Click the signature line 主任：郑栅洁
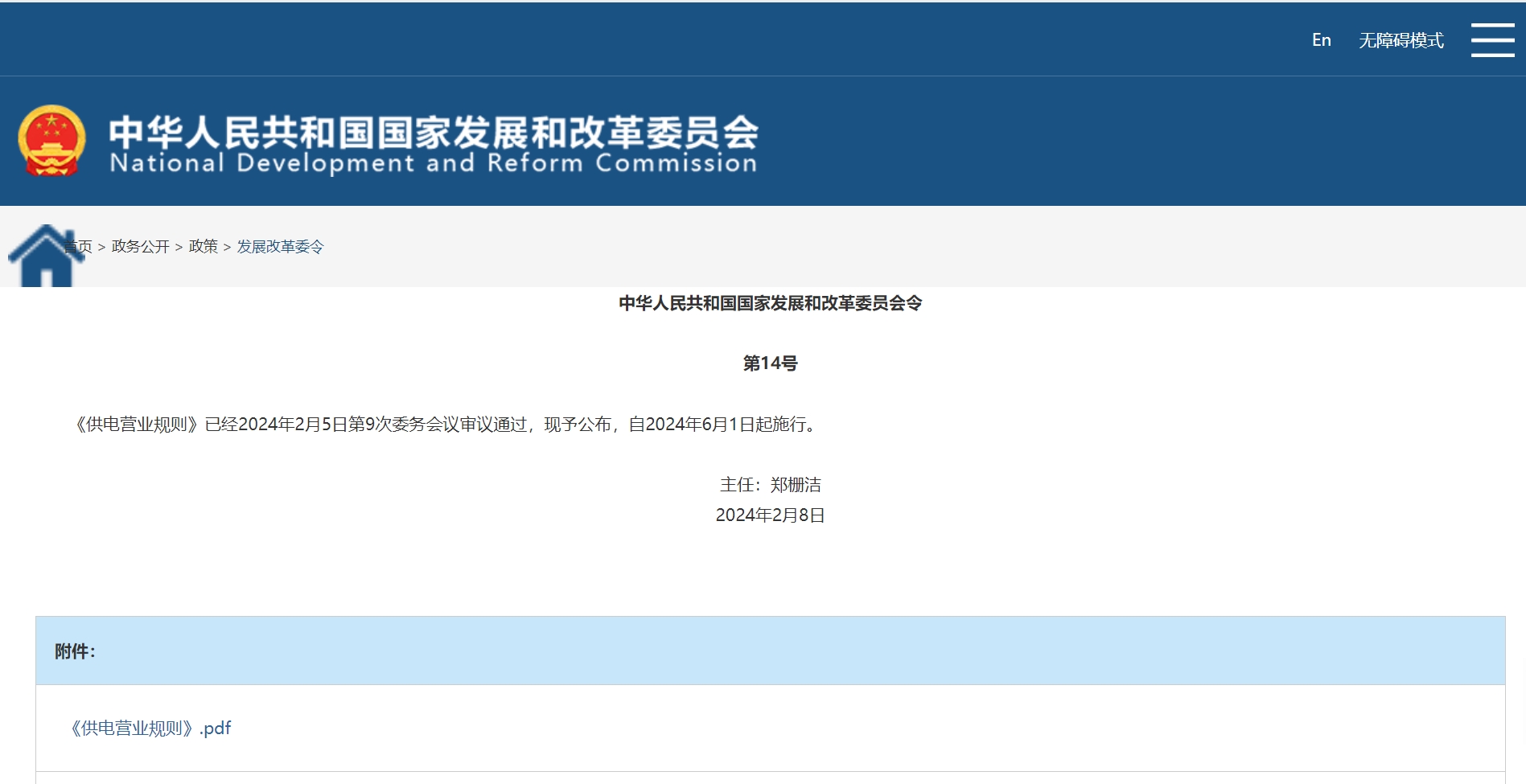The height and width of the screenshot is (784, 1526). click(x=770, y=485)
